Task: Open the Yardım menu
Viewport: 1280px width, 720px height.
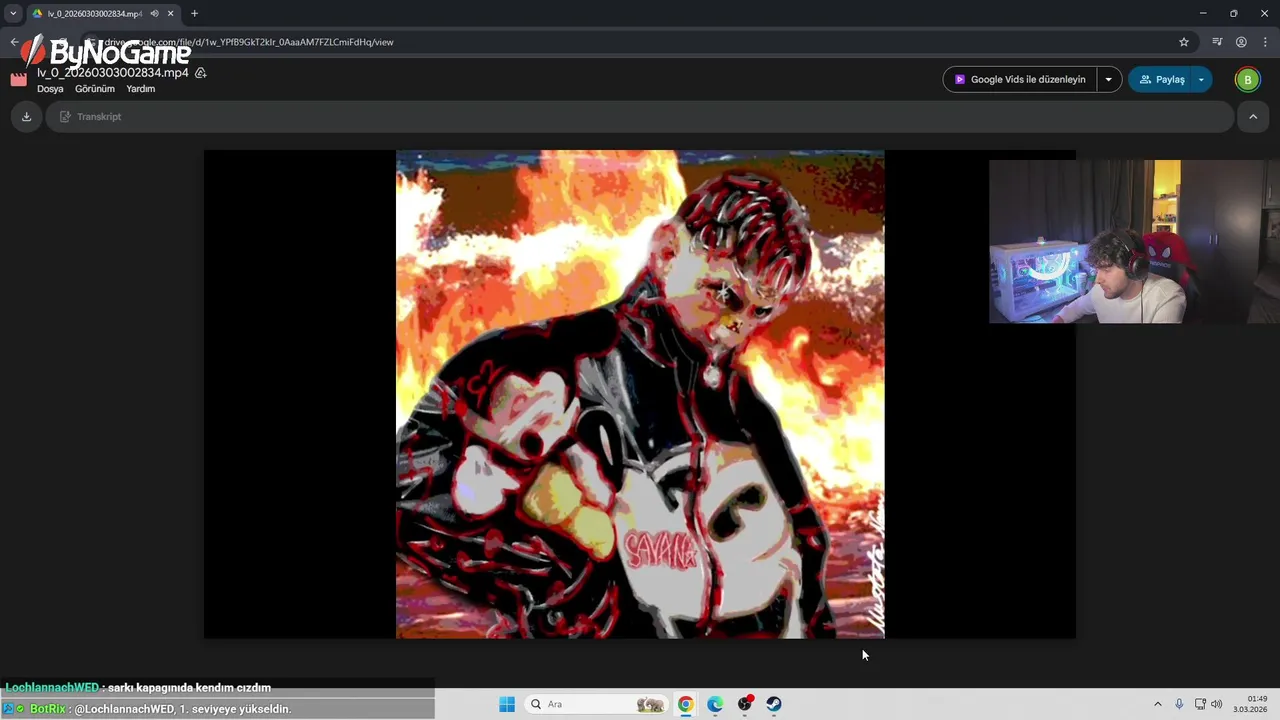Action: pyautogui.click(x=141, y=89)
